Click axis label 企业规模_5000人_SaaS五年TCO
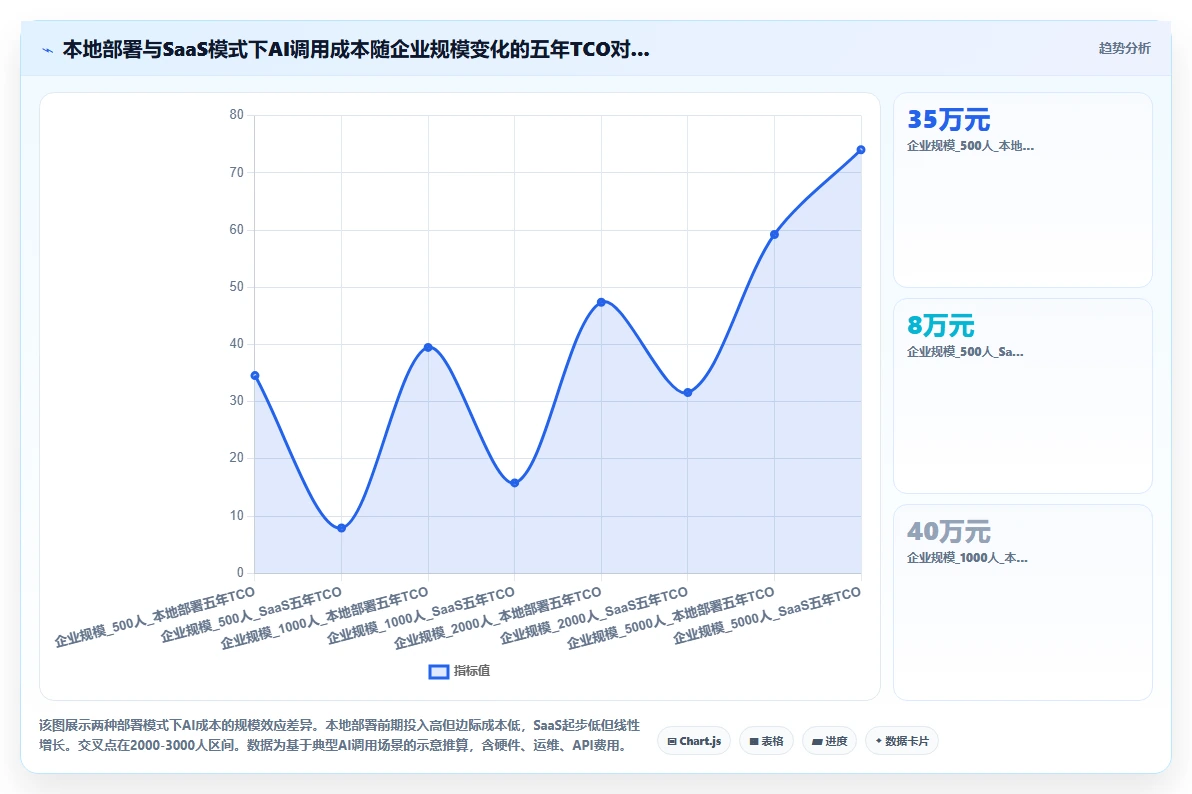Image resolution: width=1192 pixels, height=794 pixels. (768, 615)
